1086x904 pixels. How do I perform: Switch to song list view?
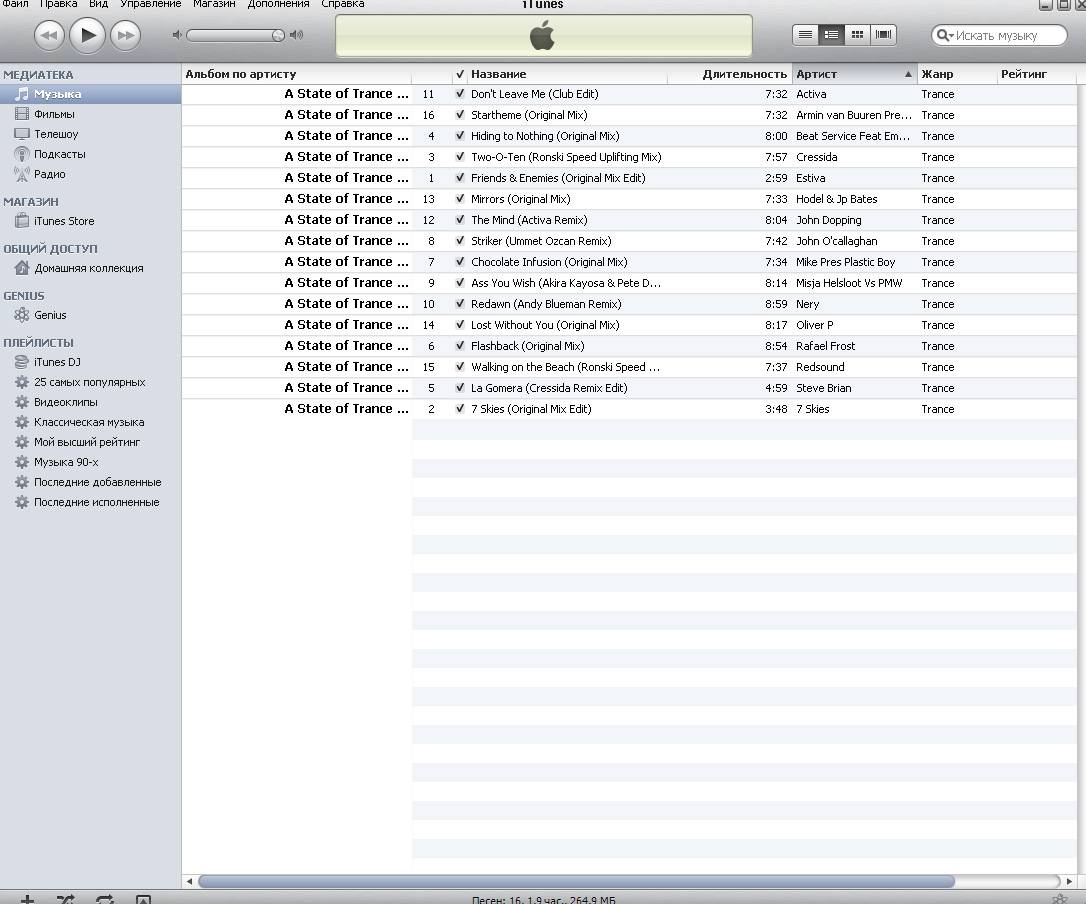[805, 35]
